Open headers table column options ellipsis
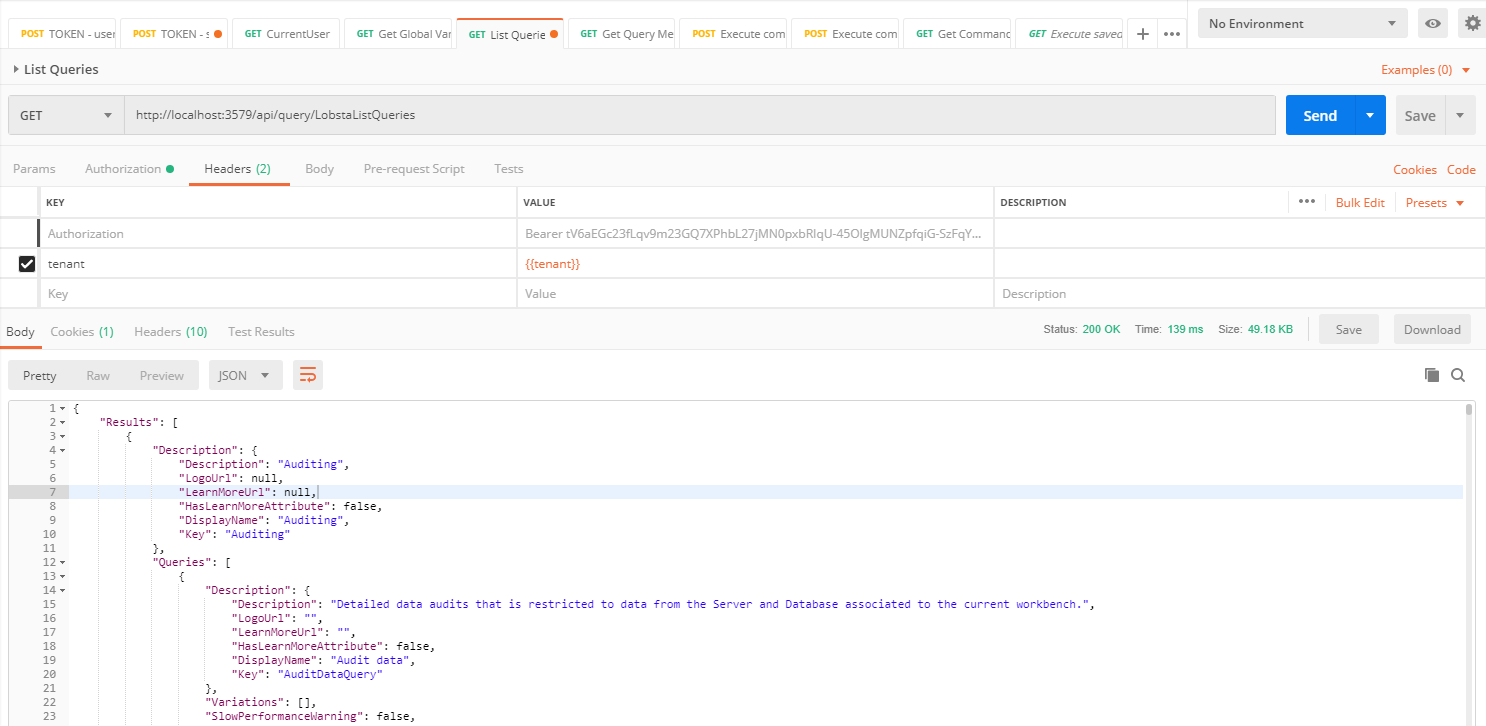Image resolution: width=1486 pixels, height=726 pixels. (x=1306, y=202)
